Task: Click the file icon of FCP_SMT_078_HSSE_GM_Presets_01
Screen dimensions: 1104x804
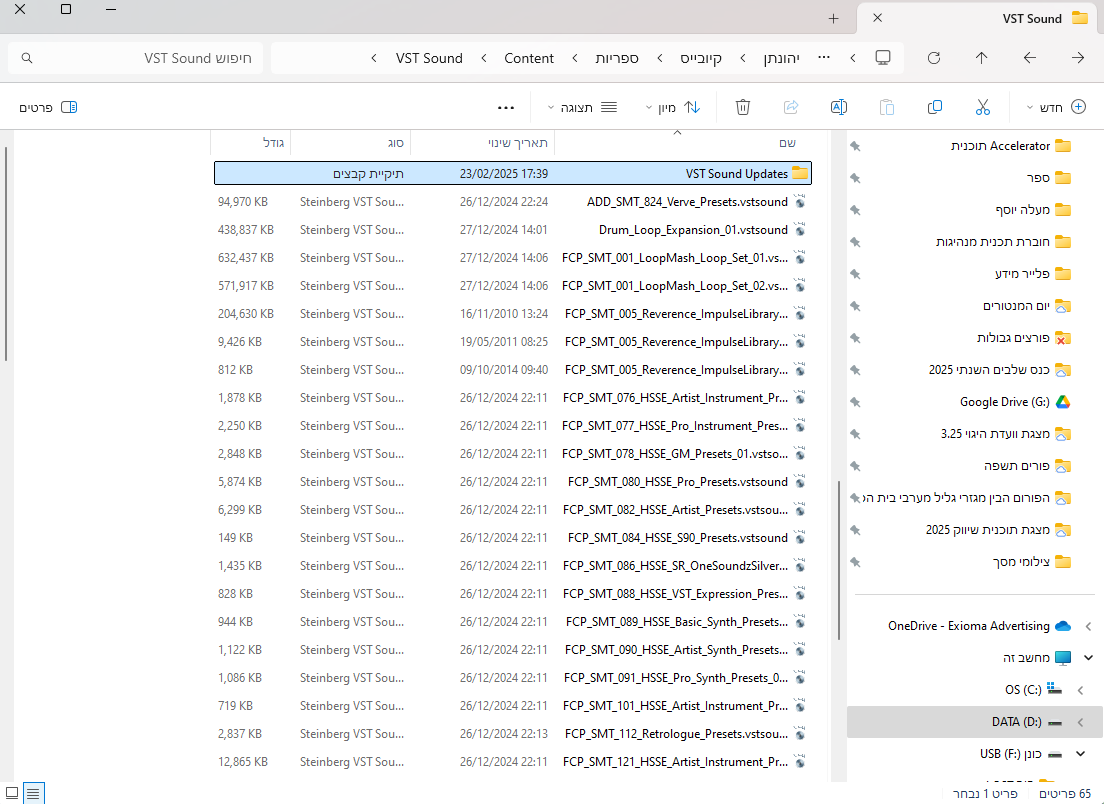Action: point(800,453)
